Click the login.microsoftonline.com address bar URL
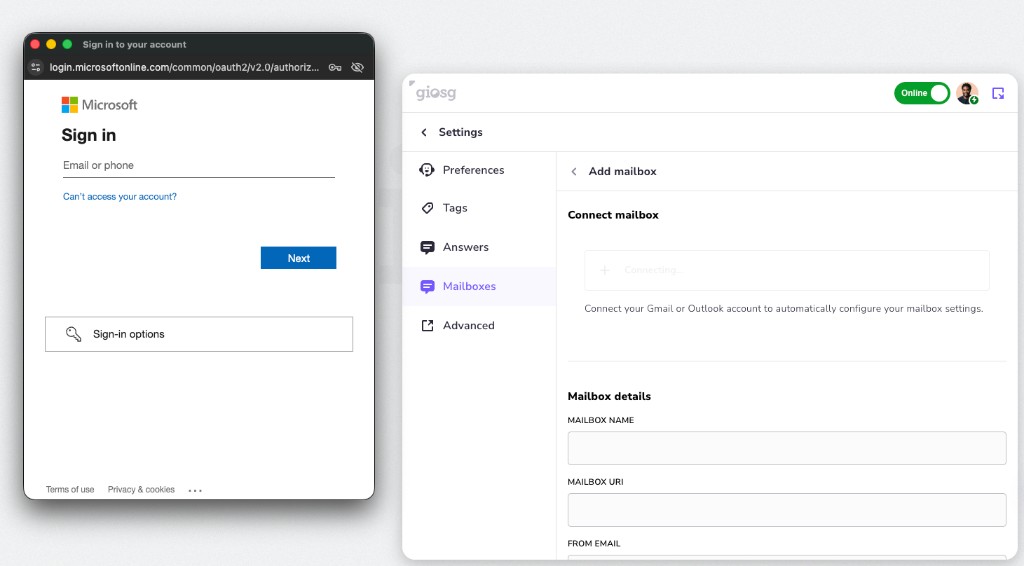 pos(184,67)
